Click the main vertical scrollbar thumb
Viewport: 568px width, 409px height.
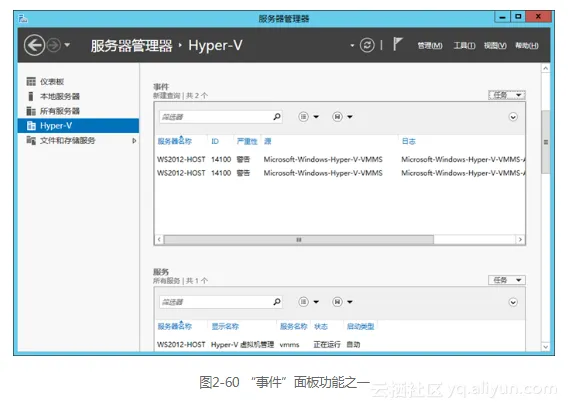tap(546, 142)
